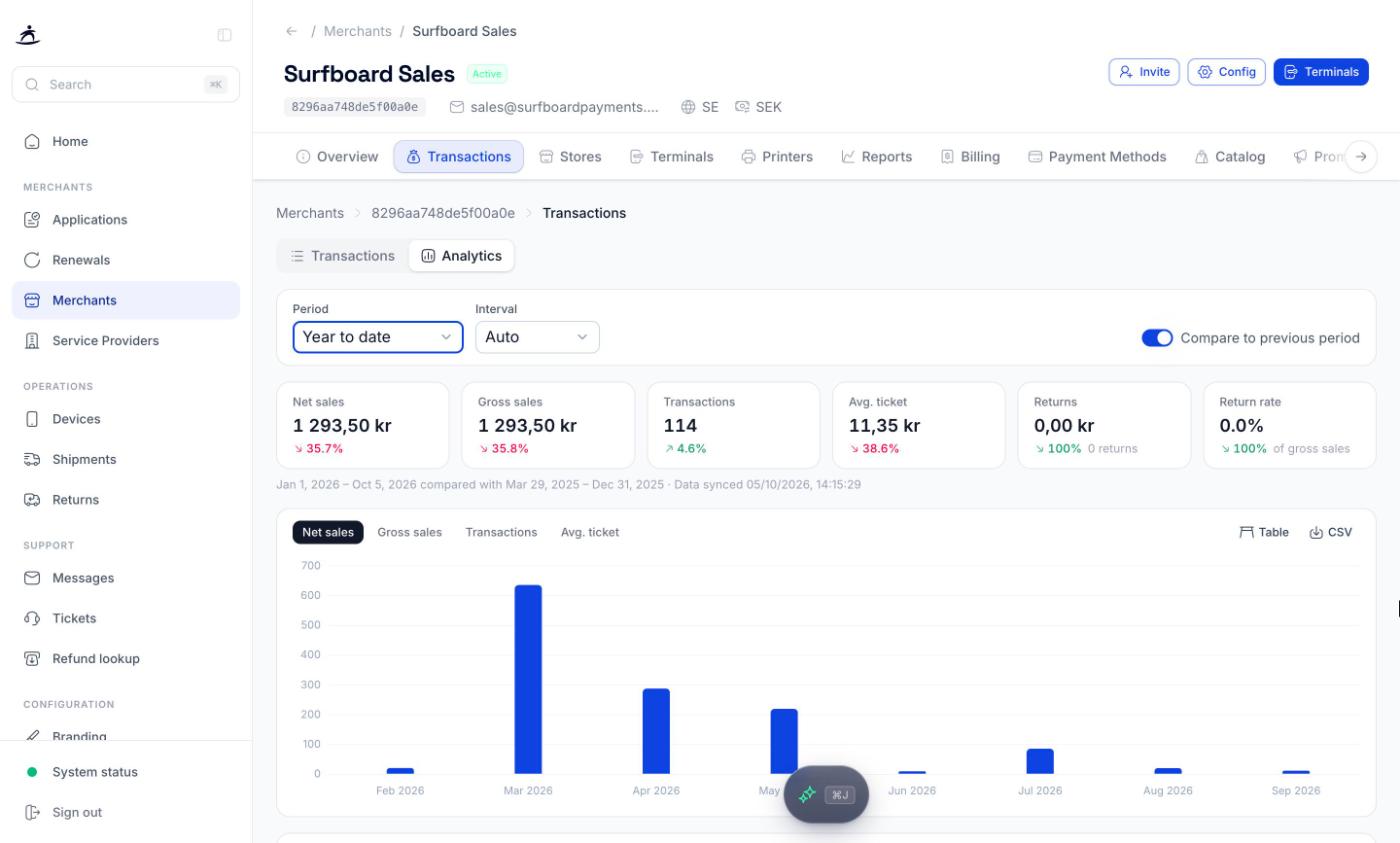Open the AI assistant sparkle button
The width and height of the screenshot is (1400, 843).
[x=826, y=795]
